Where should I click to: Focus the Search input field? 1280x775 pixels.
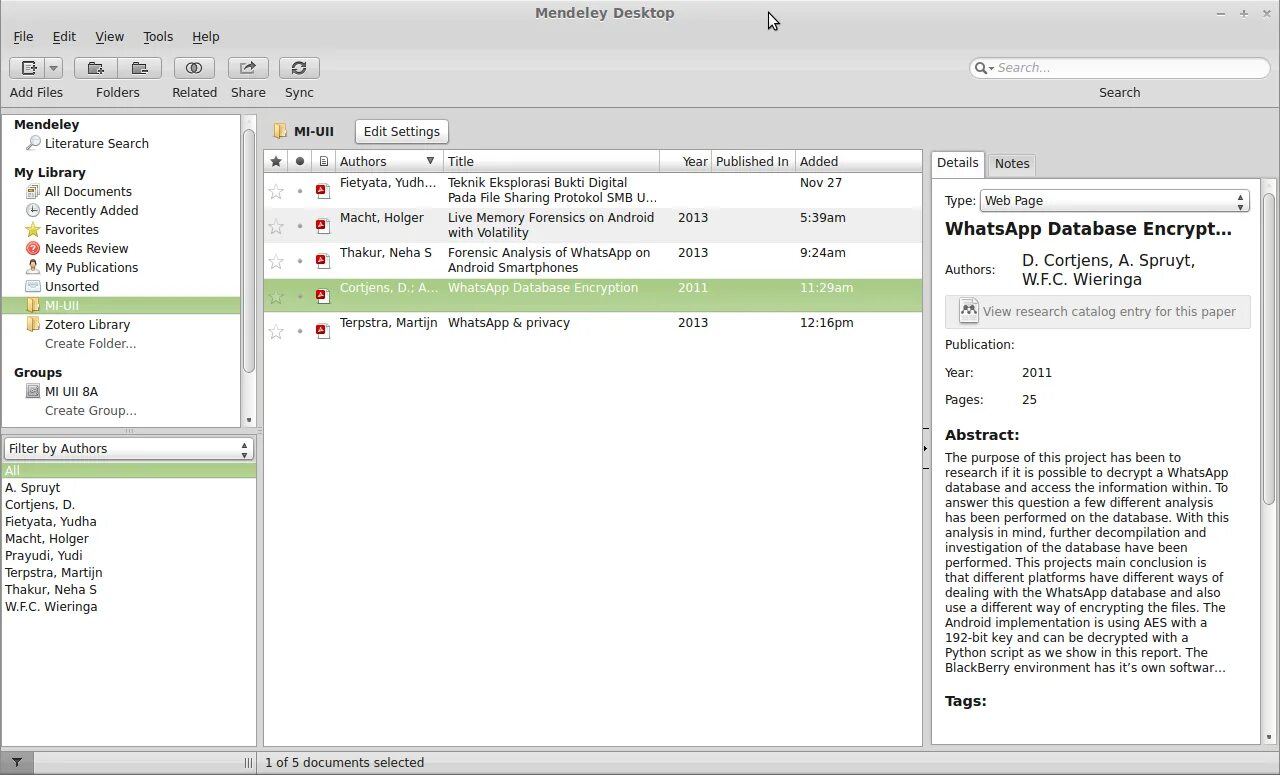[1130, 68]
